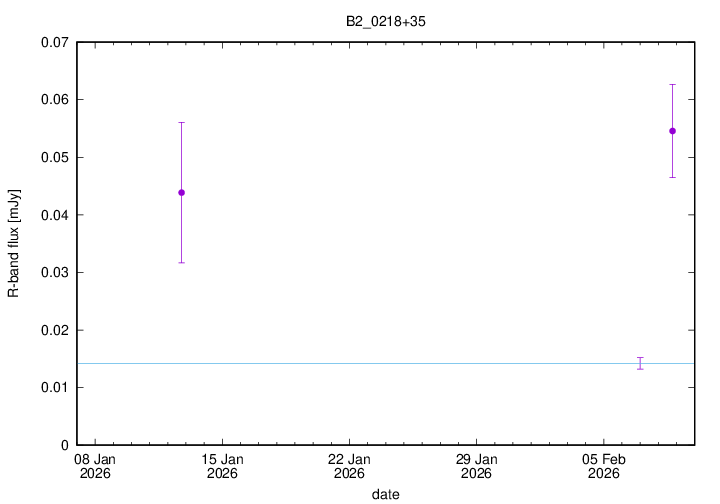Click the 0.02 y-axis tick label

click(52, 330)
